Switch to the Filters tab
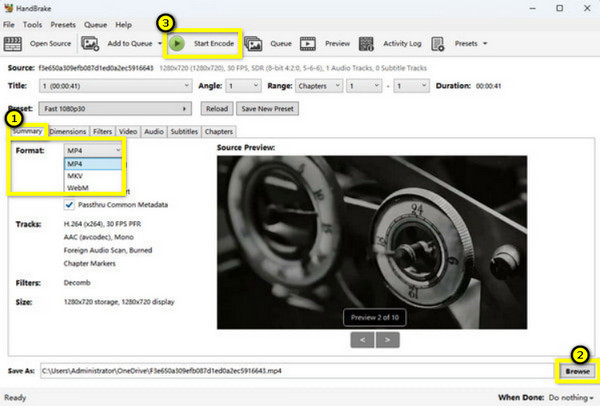Image resolution: width=600 pixels, height=406 pixels. pyautogui.click(x=103, y=131)
